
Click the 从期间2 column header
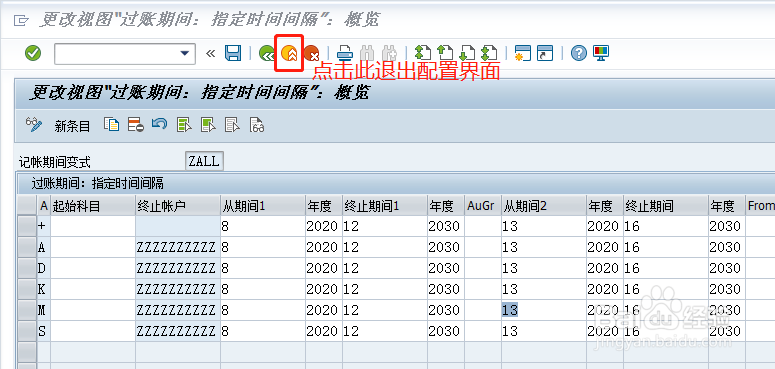tap(544, 205)
